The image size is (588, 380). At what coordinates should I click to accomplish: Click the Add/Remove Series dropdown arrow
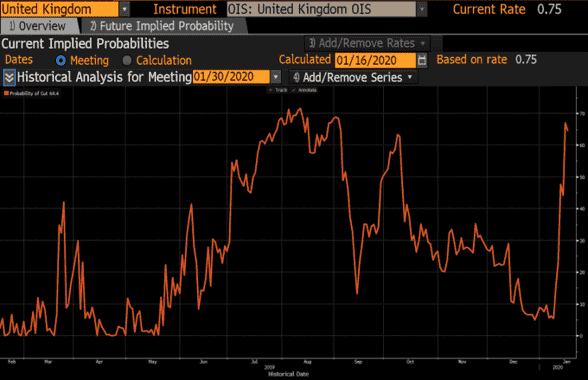pyautogui.click(x=410, y=77)
